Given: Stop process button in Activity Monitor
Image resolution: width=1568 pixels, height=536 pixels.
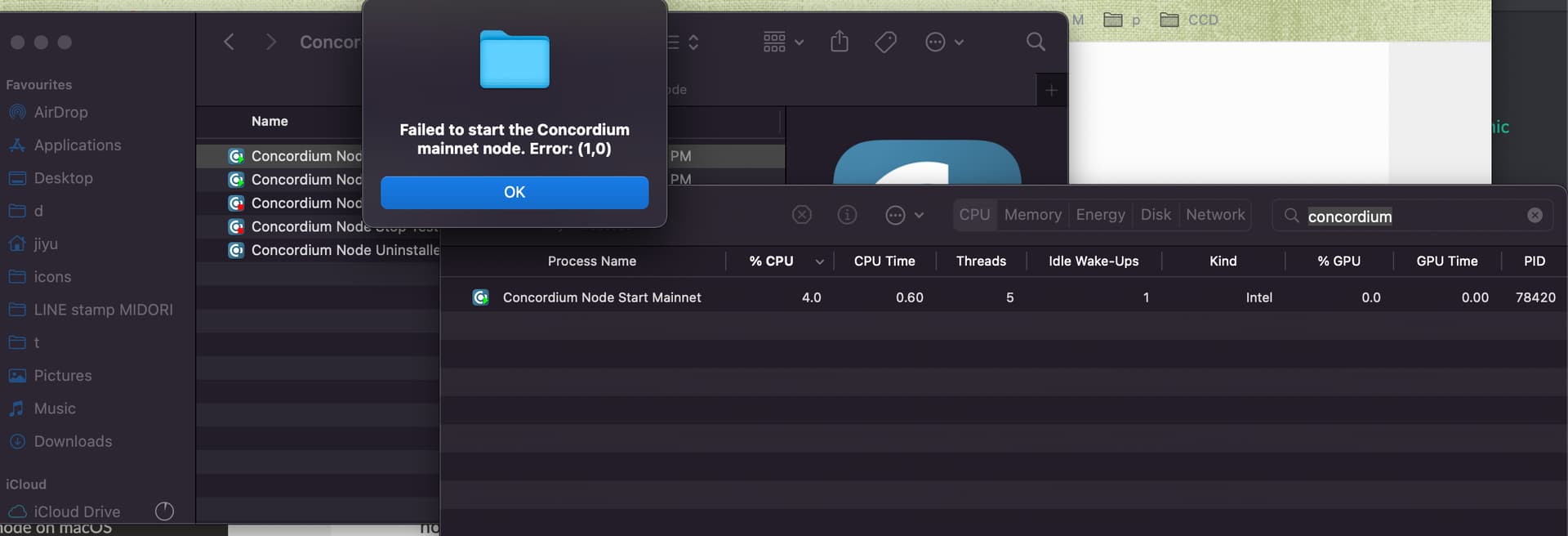Looking at the screenshot, I should click(x=802, y=215).
